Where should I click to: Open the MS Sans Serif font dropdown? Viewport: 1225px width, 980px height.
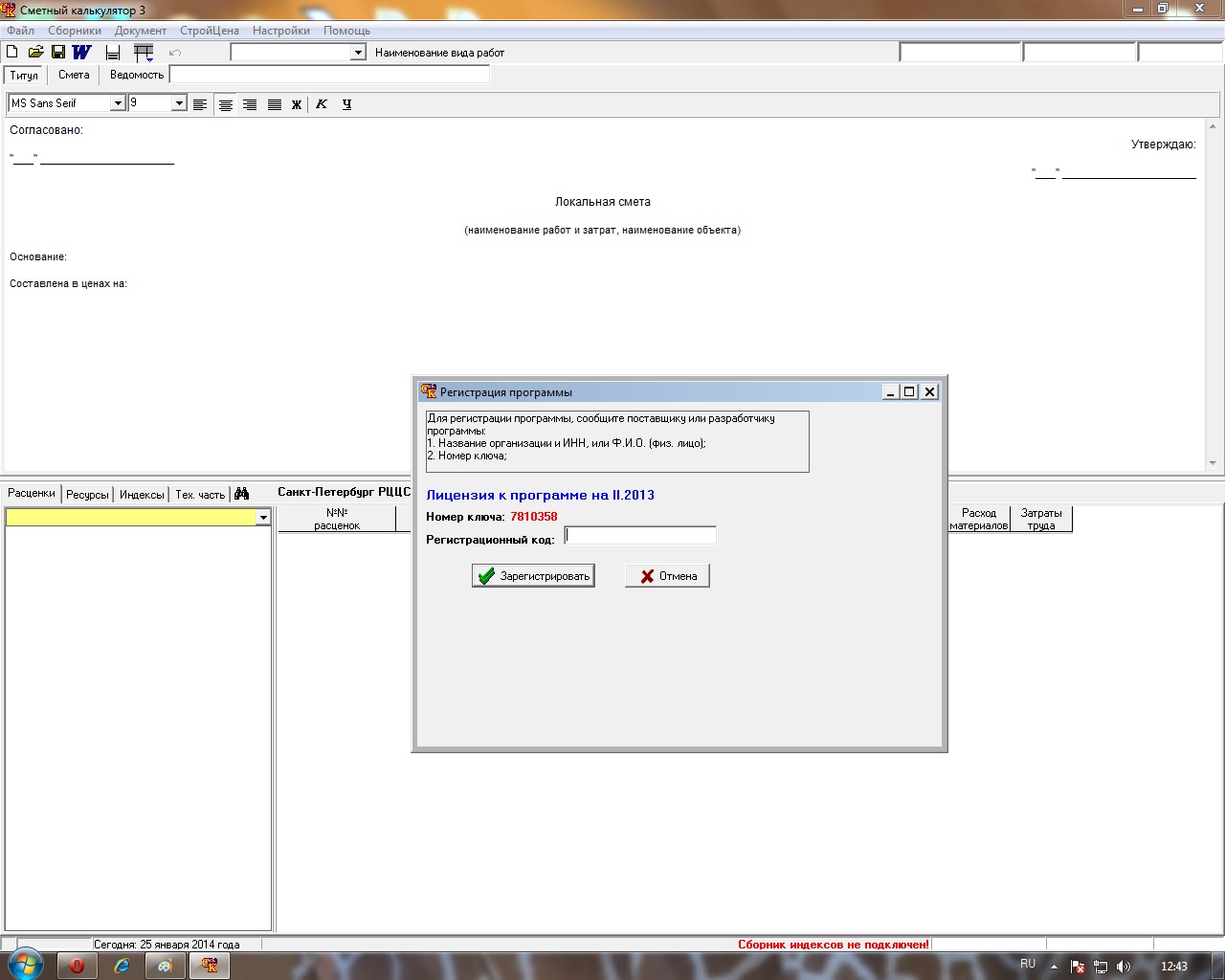point(119,103)
